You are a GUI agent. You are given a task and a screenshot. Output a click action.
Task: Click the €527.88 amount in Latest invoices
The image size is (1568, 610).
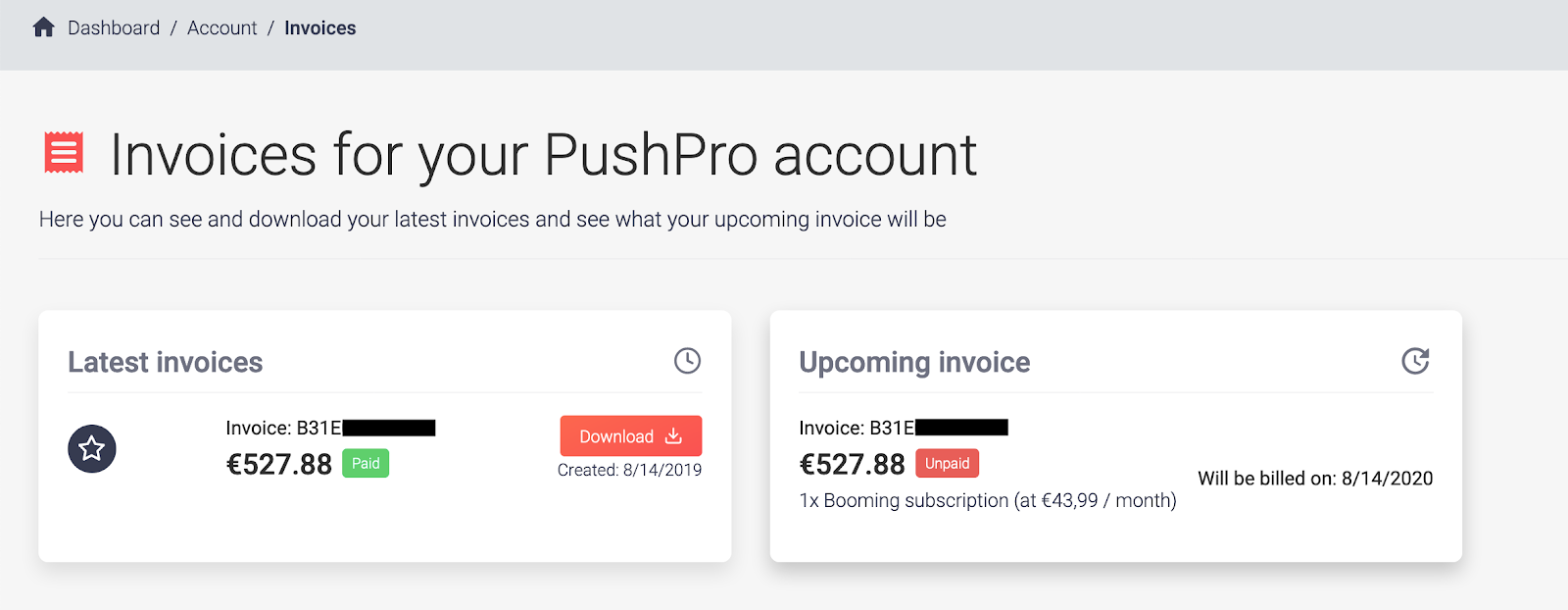279,464
